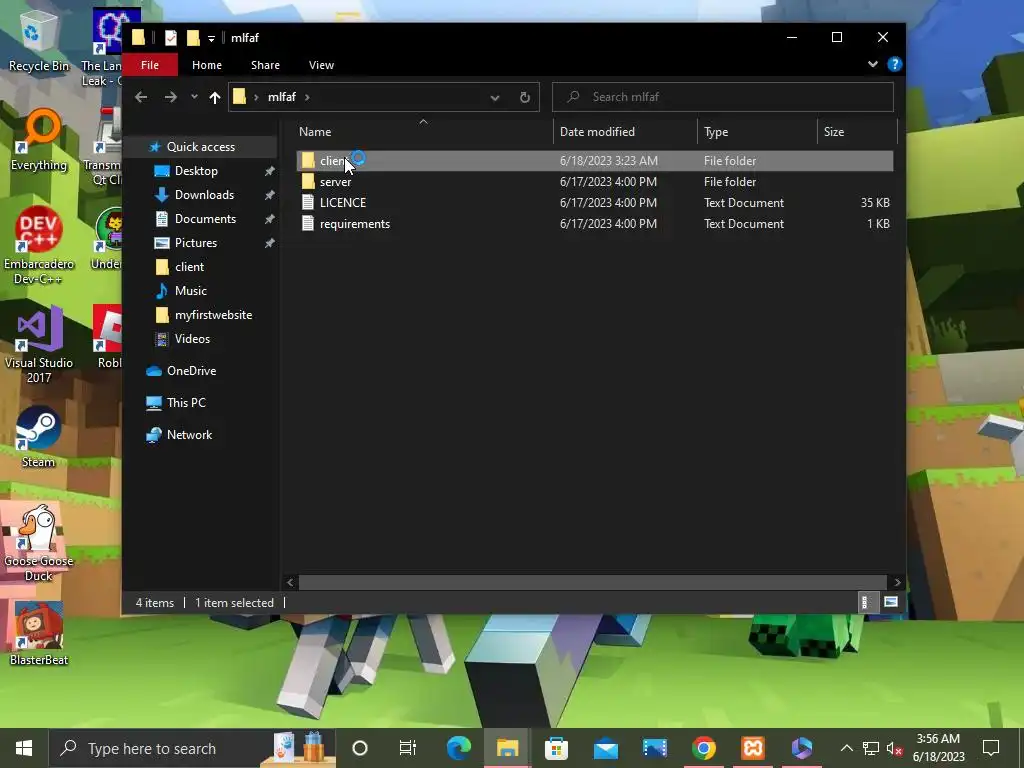The image size is (1024, 768).
Task: Click the Search mlfaf field
Action: pos(723,97)
